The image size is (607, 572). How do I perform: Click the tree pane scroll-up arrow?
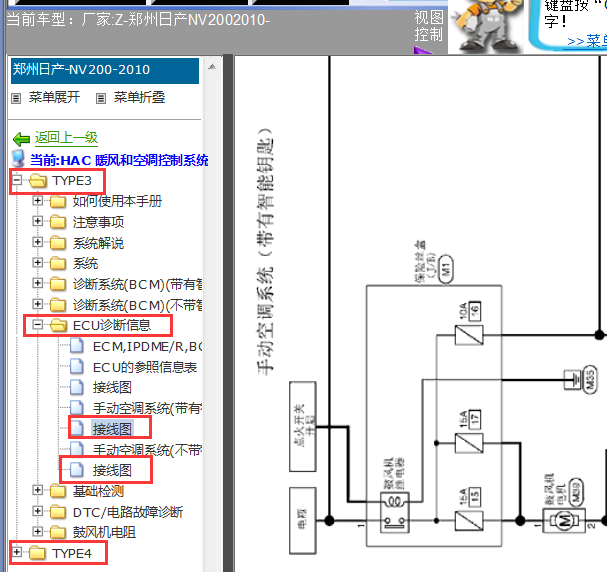click(212, 67)
